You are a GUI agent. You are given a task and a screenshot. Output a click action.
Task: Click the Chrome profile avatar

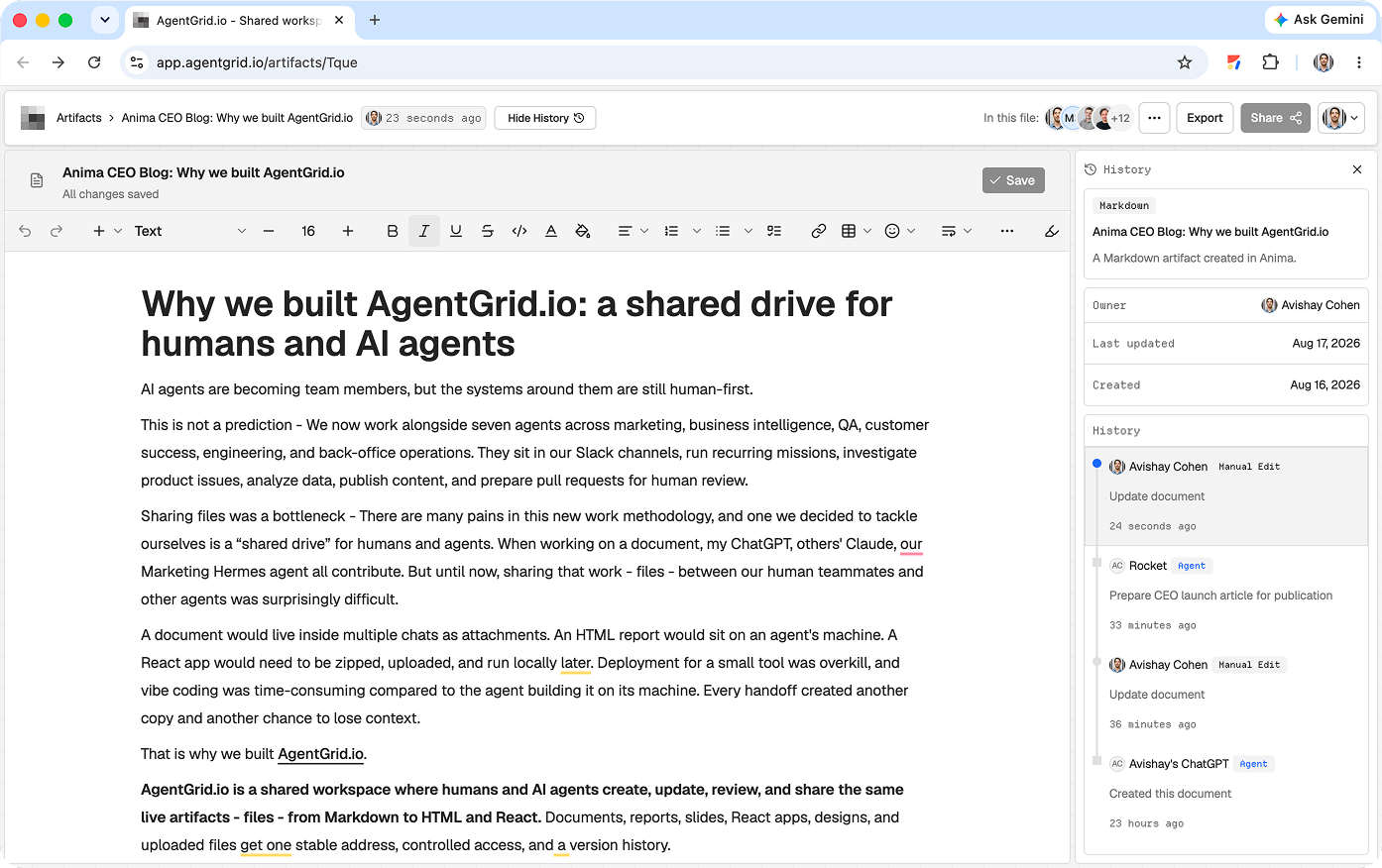(1324, 62)
